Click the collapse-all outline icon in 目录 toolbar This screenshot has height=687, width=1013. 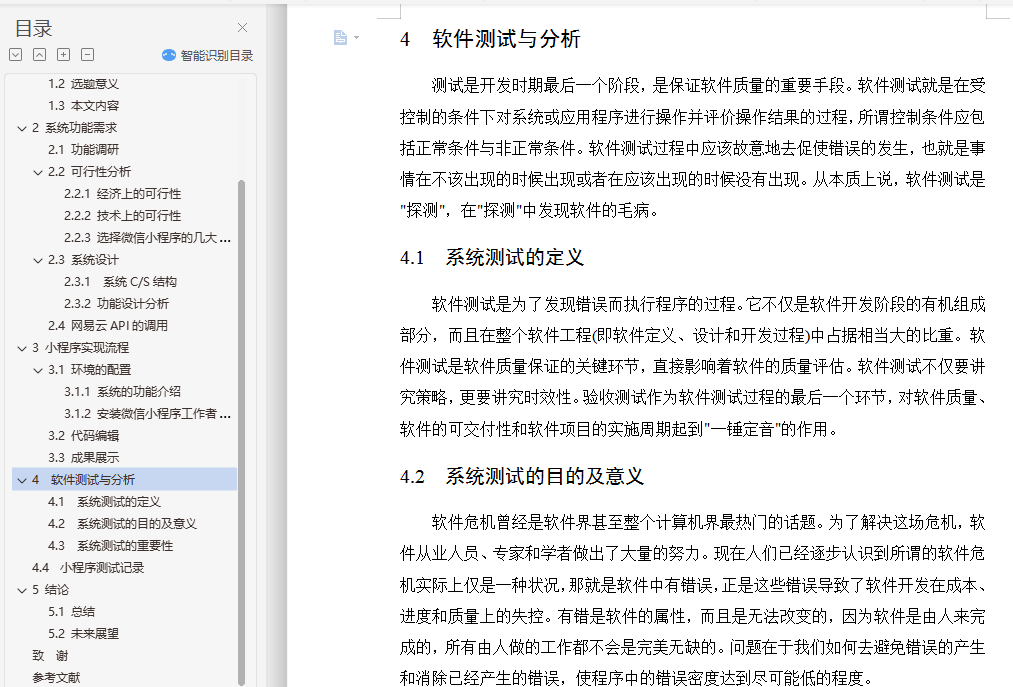click(x=39, y=55)
